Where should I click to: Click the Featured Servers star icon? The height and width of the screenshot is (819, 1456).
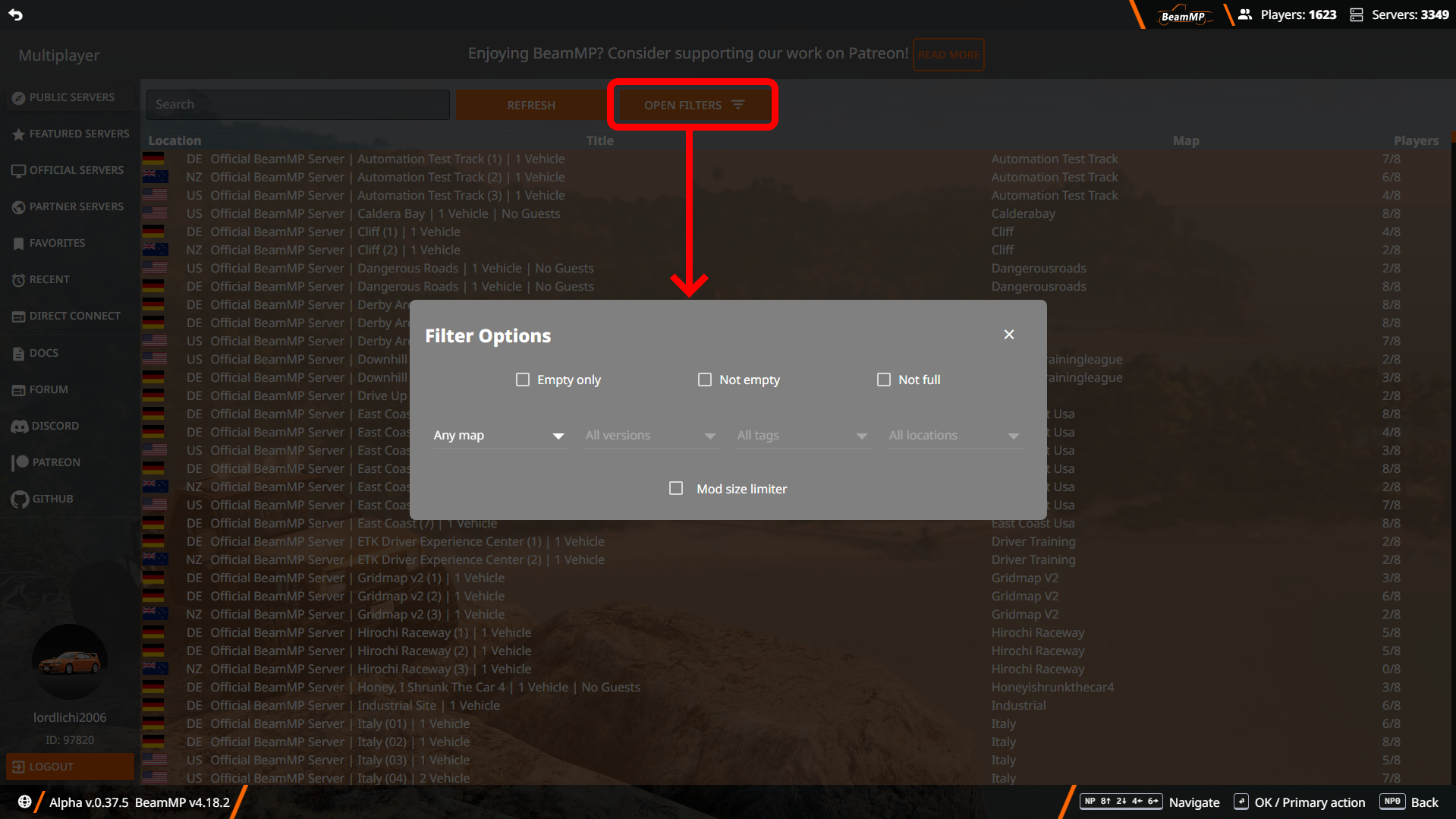point(19,134)
